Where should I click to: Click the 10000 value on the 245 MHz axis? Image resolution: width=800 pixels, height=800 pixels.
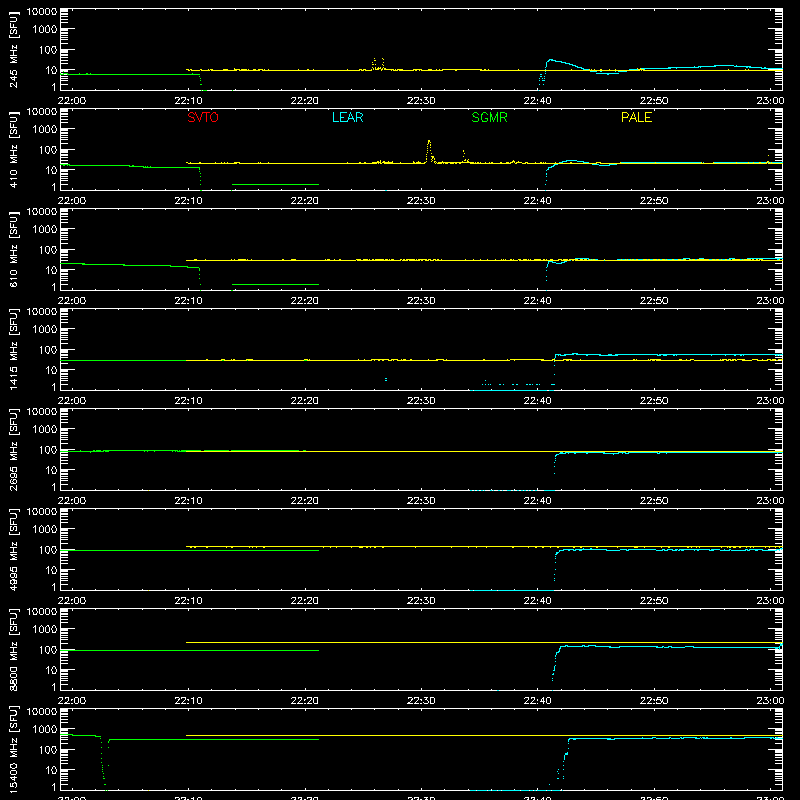point(42,12)
